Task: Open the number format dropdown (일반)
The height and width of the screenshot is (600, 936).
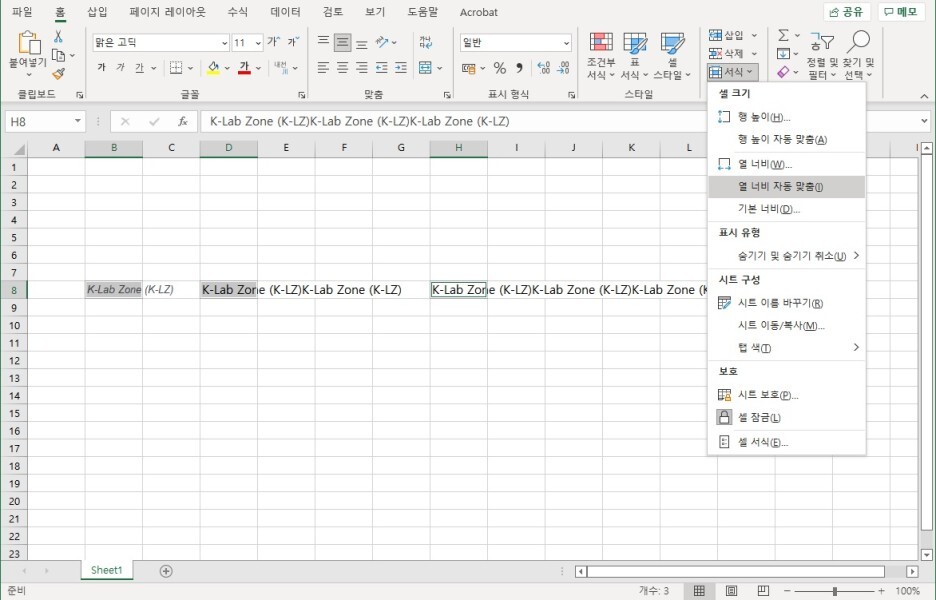Action: coord(566,43)
